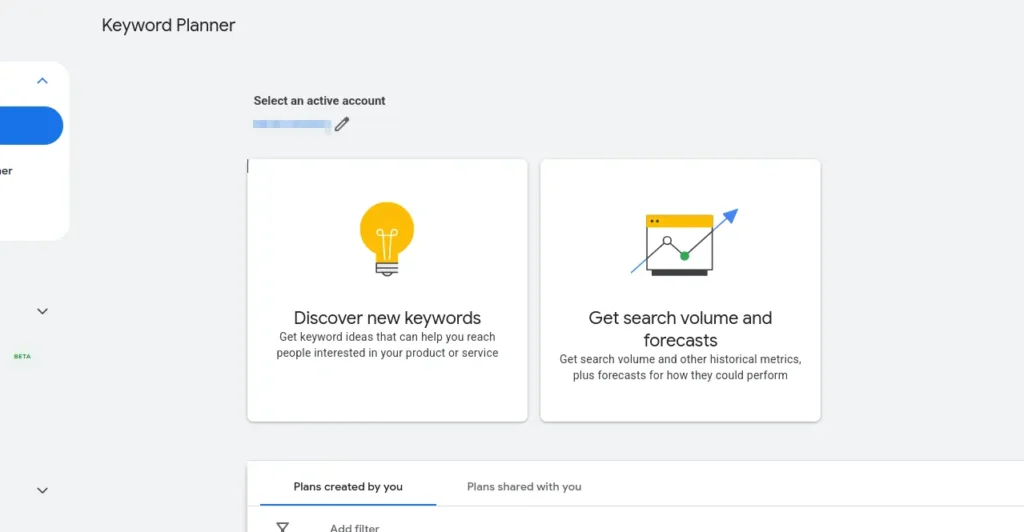Image resolution: width=1024 pixels, height=532 pixels.
Task: Click the filter funnel icon
Action: pos(283,527)
